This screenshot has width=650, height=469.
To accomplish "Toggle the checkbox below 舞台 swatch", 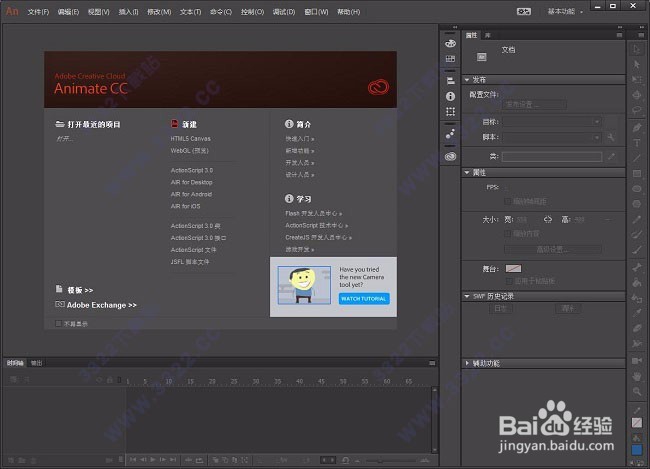I will [x=509, y=281].
